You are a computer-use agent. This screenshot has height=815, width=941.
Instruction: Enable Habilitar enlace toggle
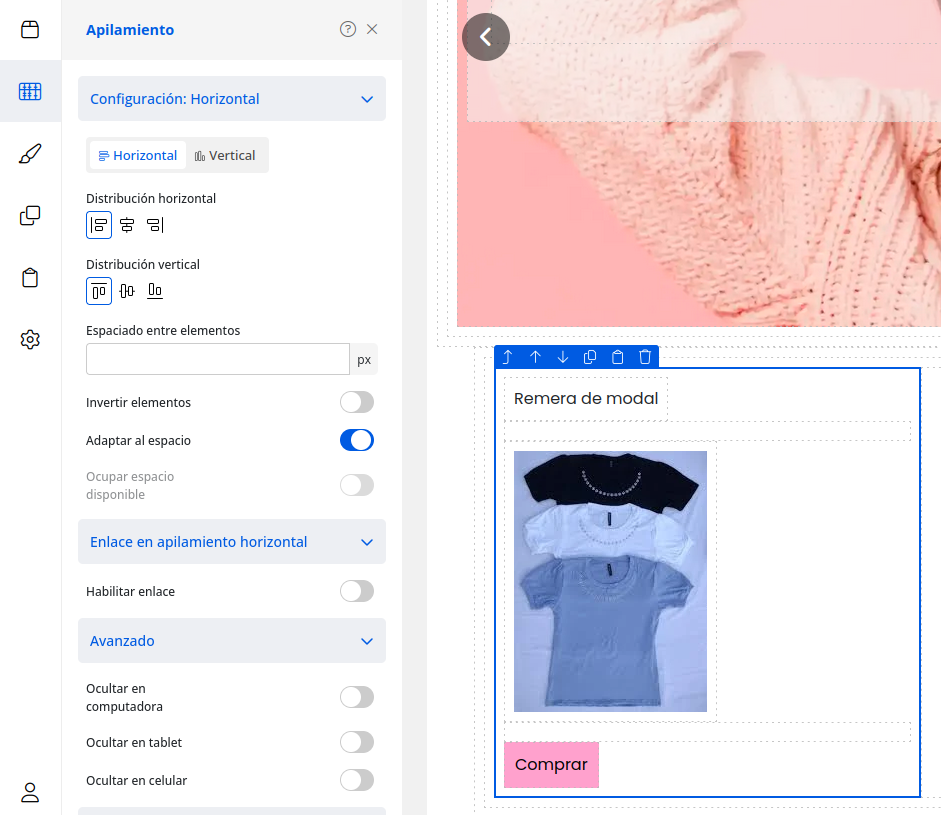click(356, 591)
